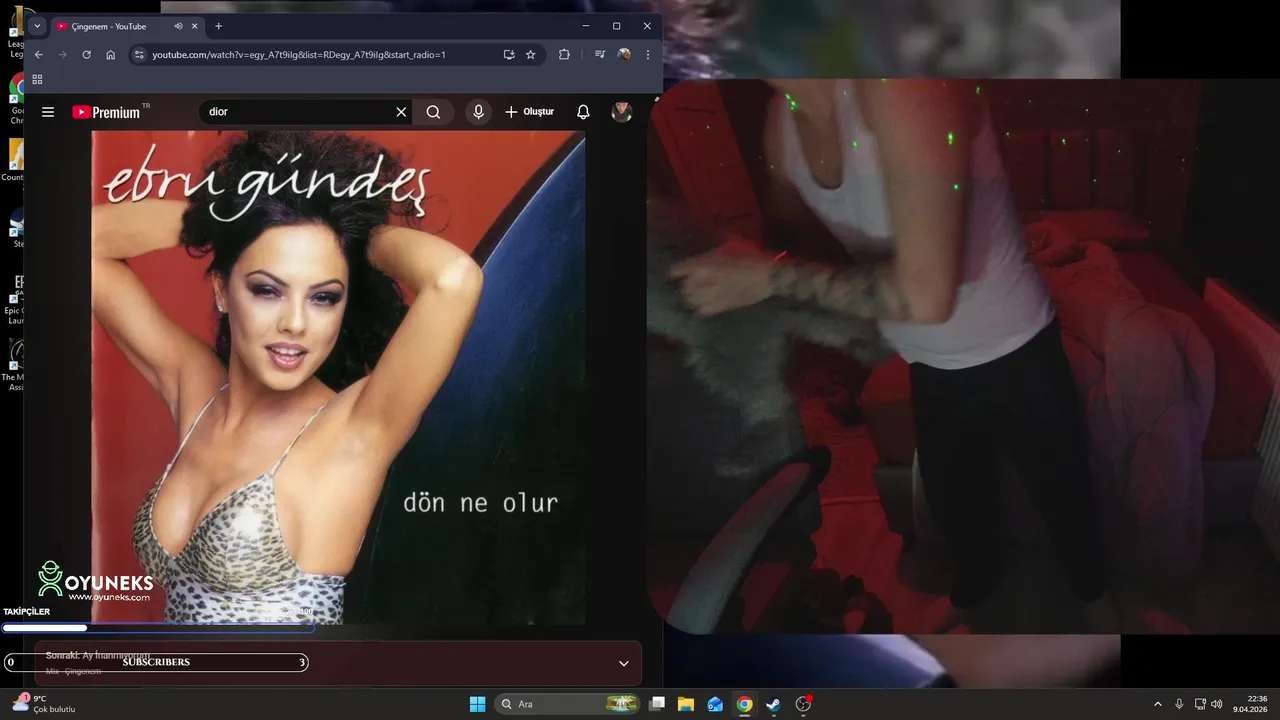The image size is (1280, 720).
Task: Open Windows Start menu
Action: [477, 704]
